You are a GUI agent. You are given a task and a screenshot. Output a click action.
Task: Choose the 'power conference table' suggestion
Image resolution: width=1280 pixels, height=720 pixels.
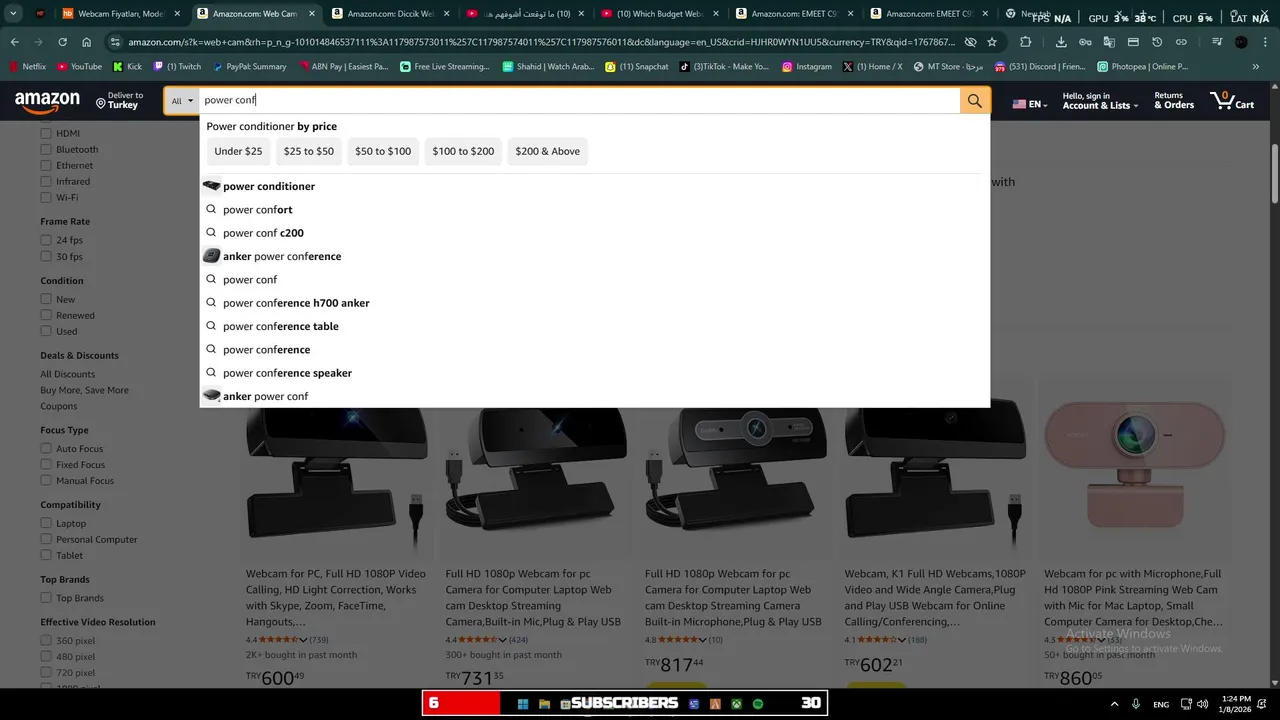(x=595, y=326)
